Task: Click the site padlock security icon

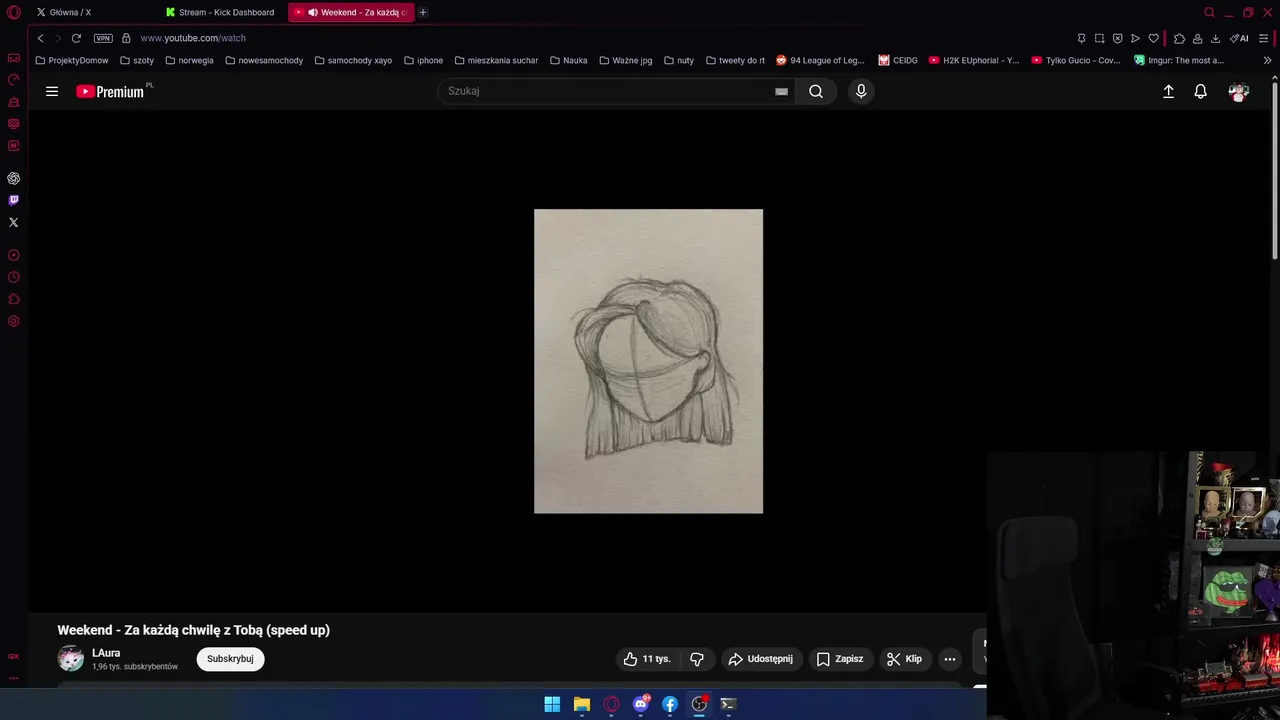Action: (x=126, y=38)
